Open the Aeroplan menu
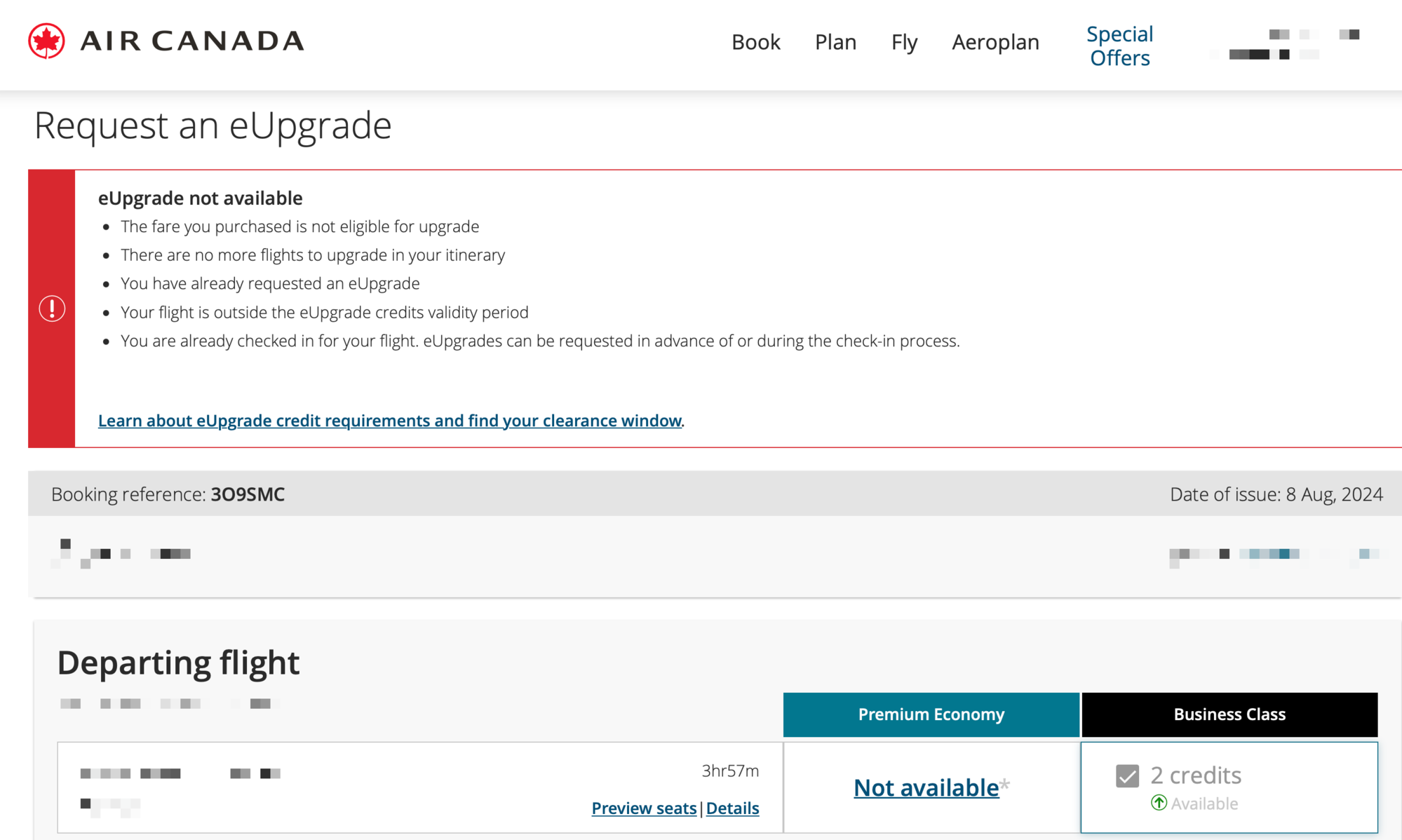This screenshot has height=840, width=1402. (x=995, y=42)
